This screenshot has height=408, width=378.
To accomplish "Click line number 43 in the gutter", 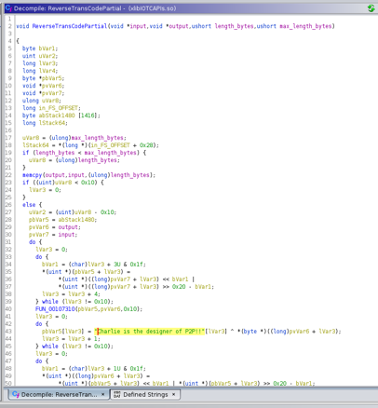I will click(8, 331).
